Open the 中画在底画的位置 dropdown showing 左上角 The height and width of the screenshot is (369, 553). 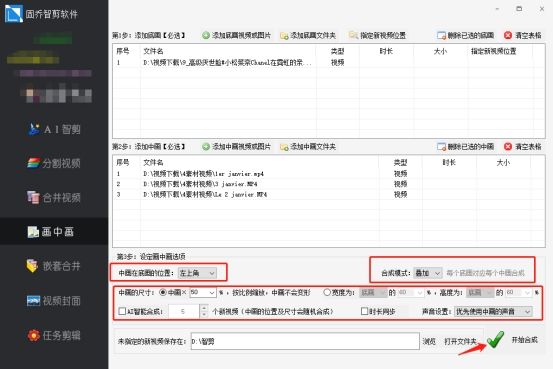coord(197,273)
